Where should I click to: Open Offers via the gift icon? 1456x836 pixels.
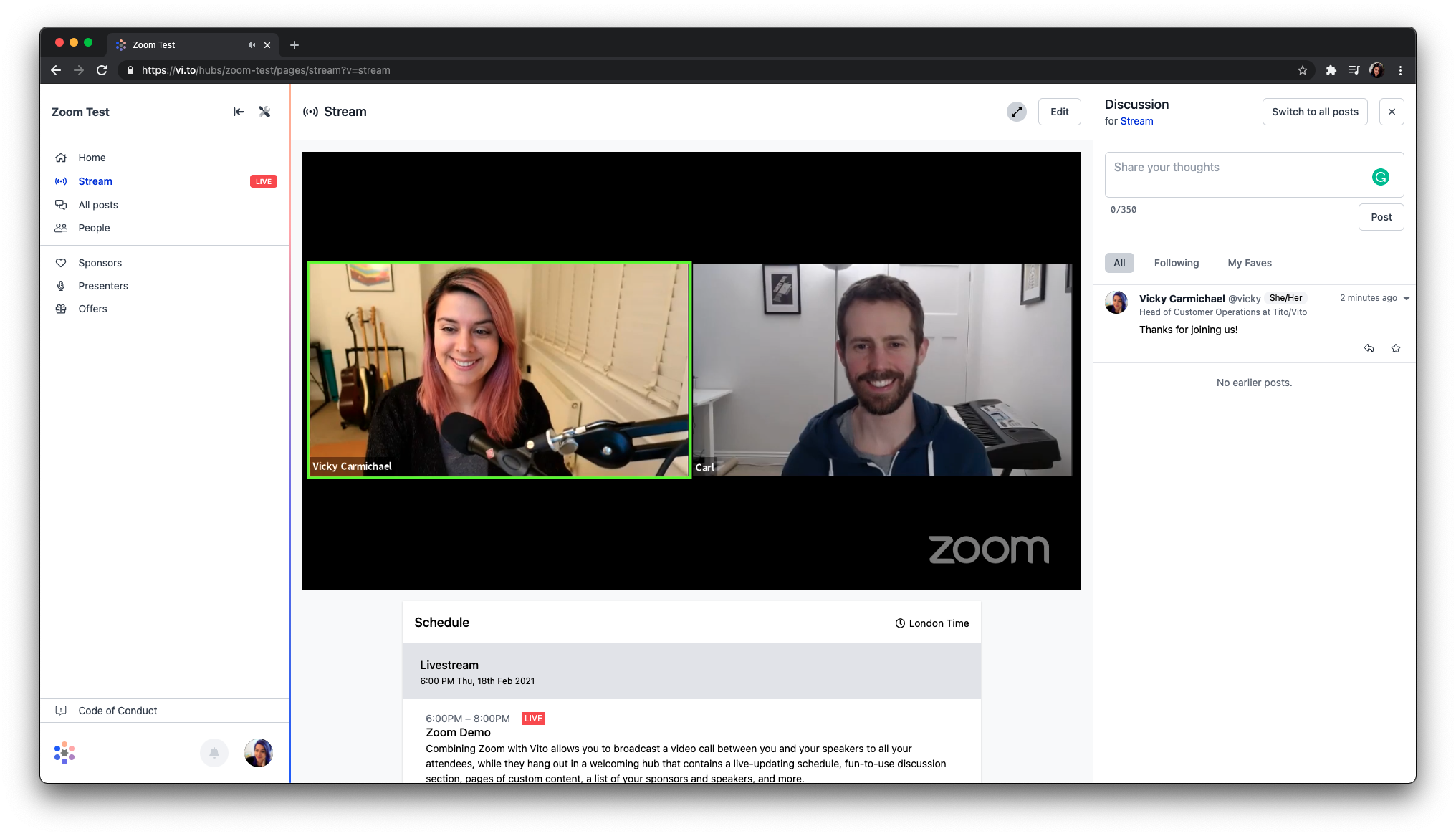(62, 309)
